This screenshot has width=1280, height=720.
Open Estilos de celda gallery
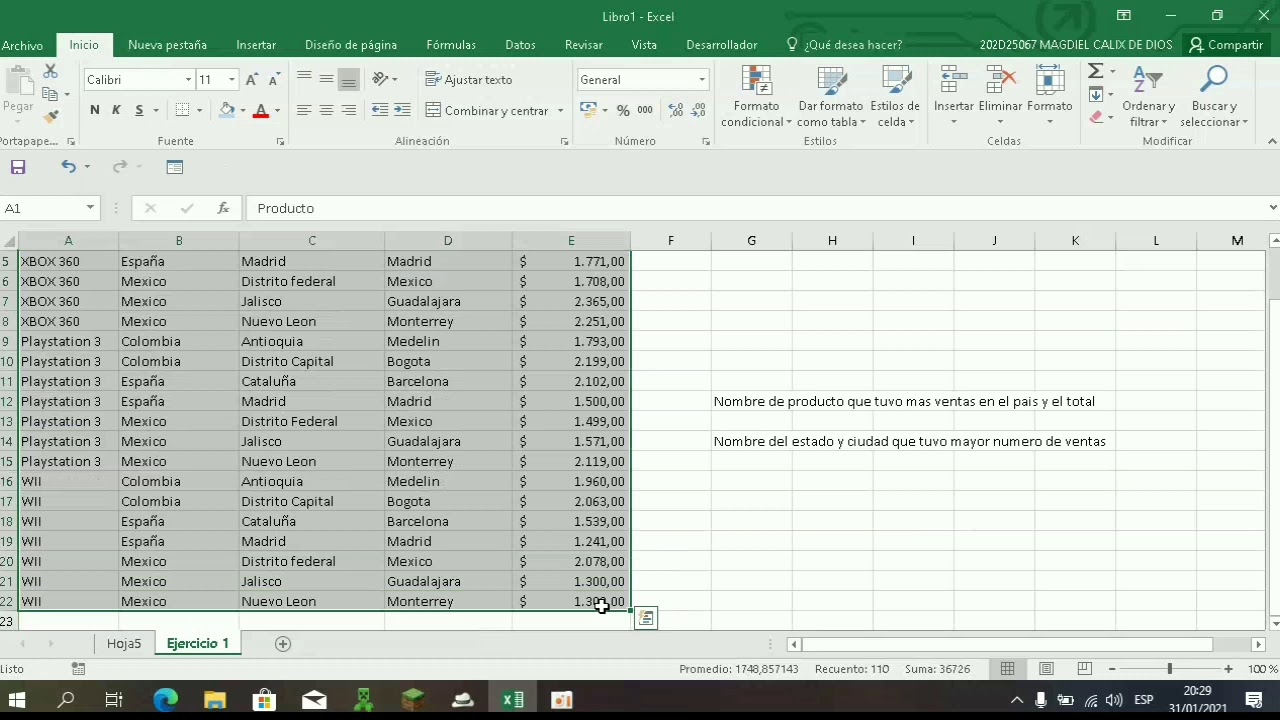coord(895,97)
